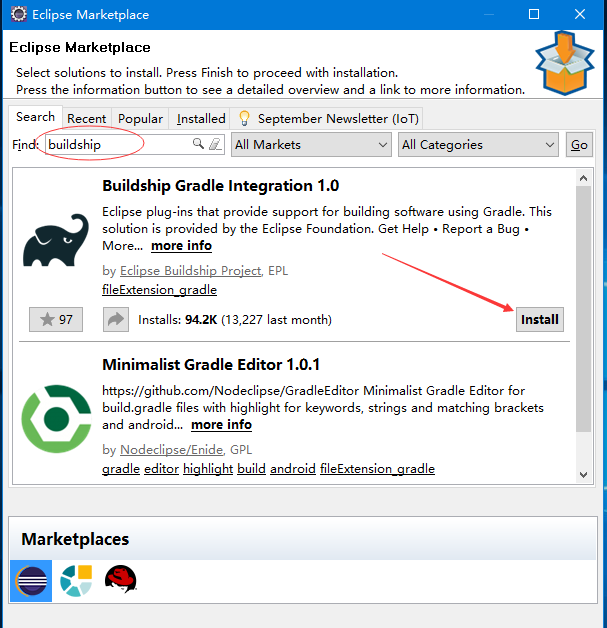Image resolution: width=607 pixels, height=628 pixels.
Task: Switch to the Search tab
Action: (35, 117)
